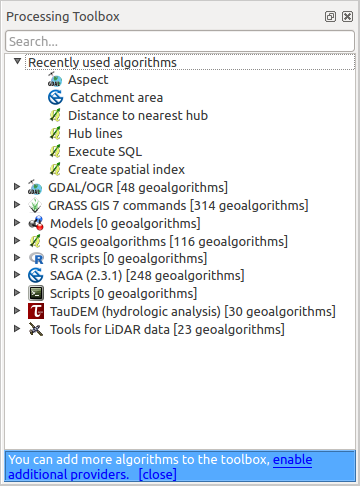Viewport: 360px width, 486px height.
Task: Select Models [0 geoalgorithms] row
Action: [125, 224]
